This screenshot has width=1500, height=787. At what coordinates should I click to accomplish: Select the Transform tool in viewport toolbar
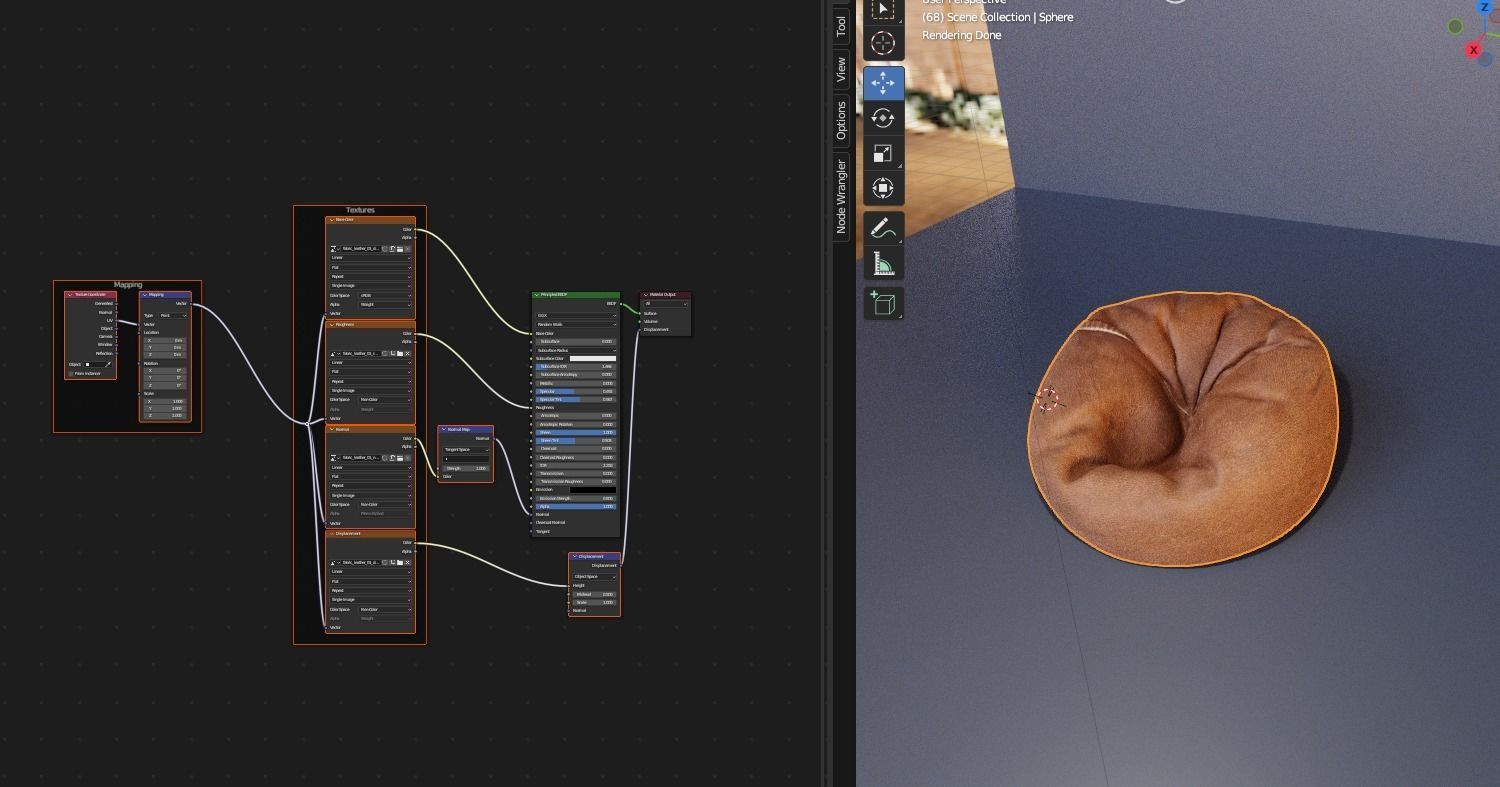click(x=883, y=187)
